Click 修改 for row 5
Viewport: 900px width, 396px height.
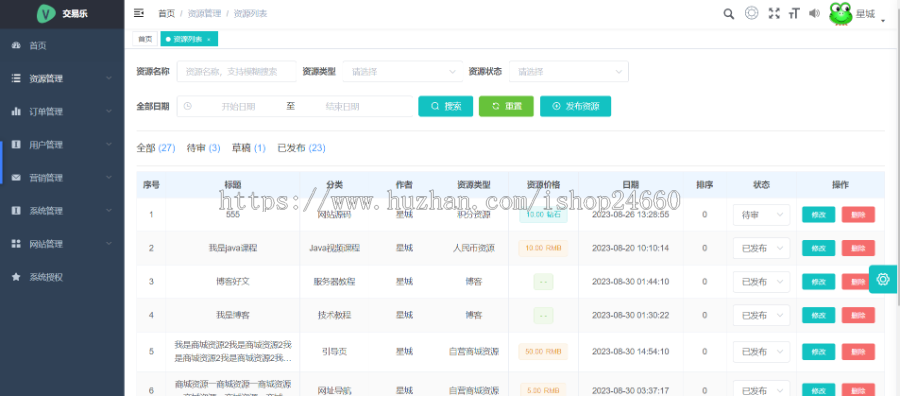pyautogui.click(x=818, y=352)
